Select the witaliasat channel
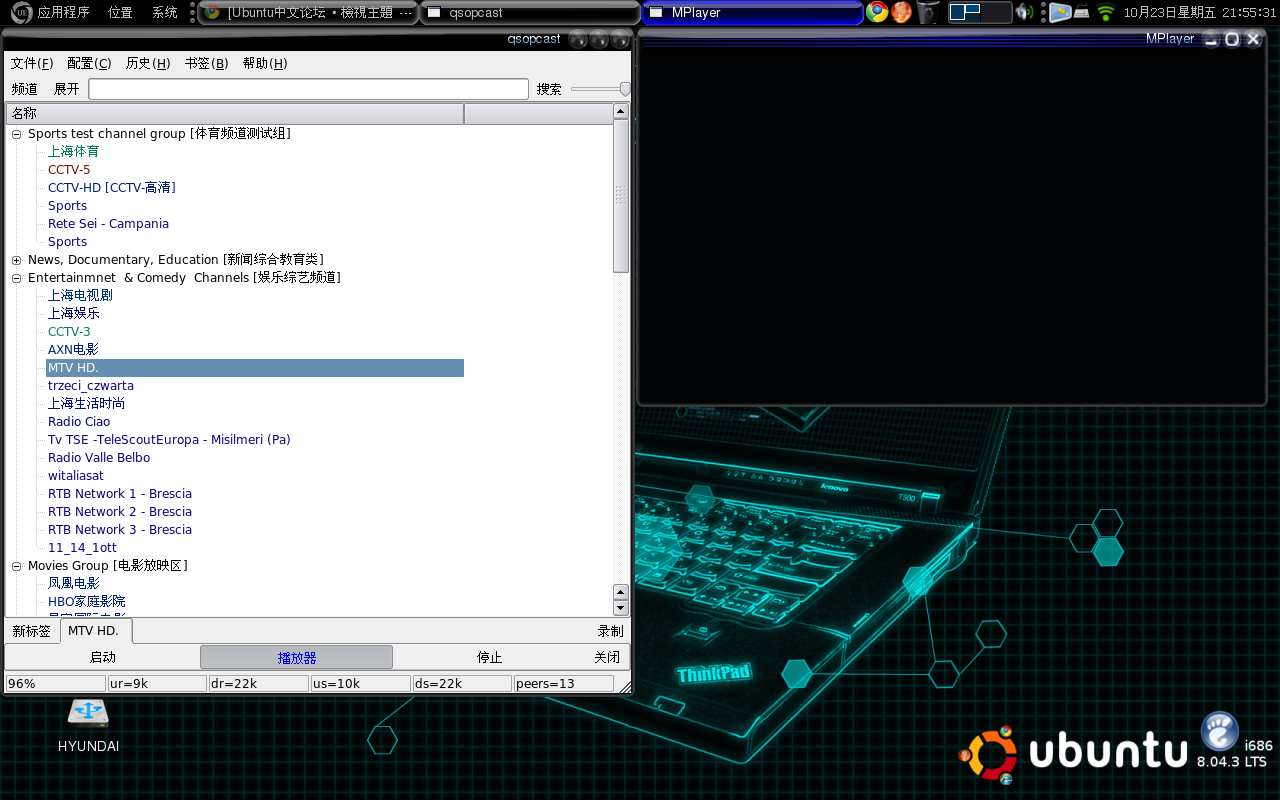The height and width of the screenshot is (800, 1280). (76, 476)
